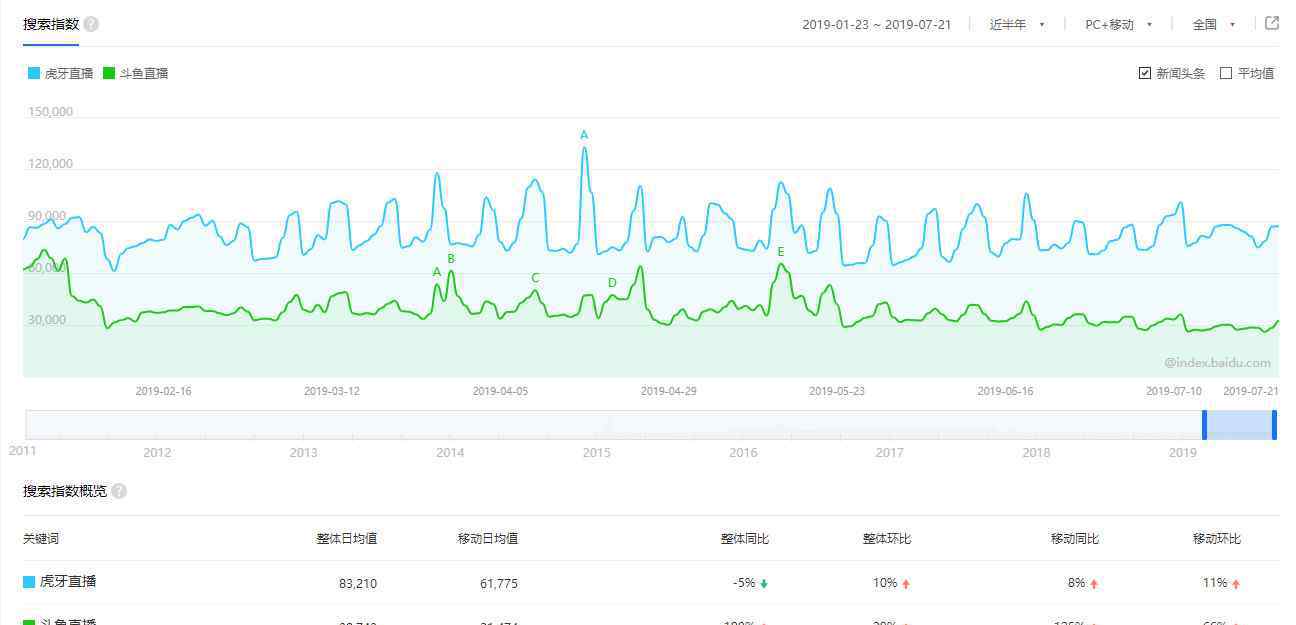
Task: Click the 移动同比 column header
Action: pyautogui.click(x=1075, y=538)
